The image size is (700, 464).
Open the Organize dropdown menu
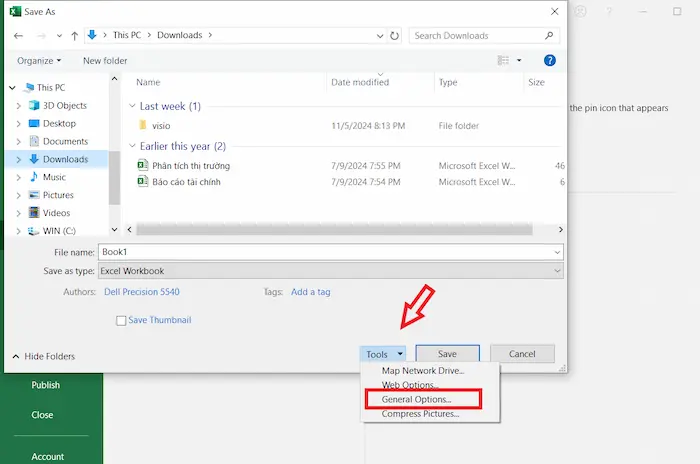[x=39, y=61]
